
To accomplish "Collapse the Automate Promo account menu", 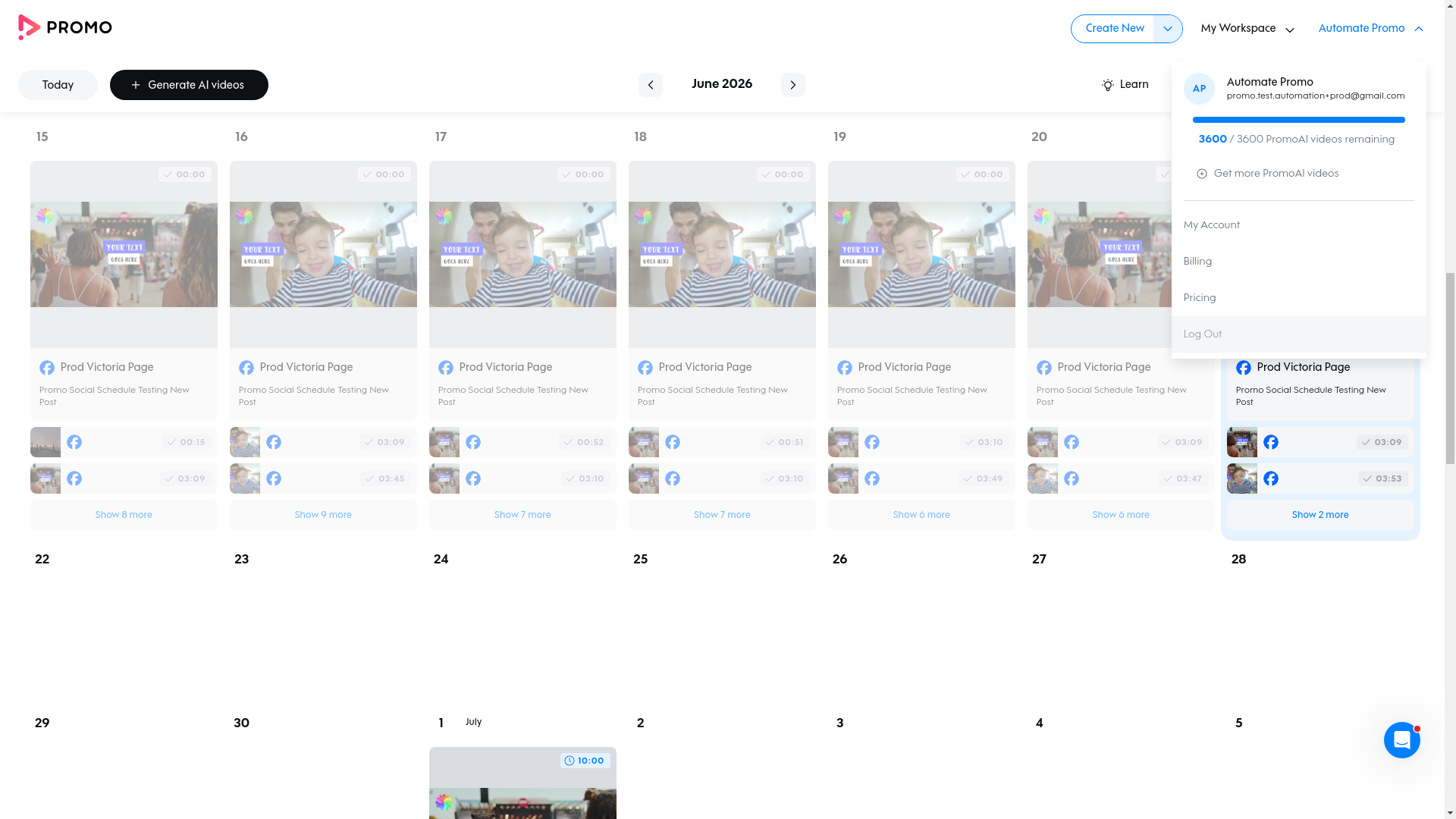I will [1371, 29].
